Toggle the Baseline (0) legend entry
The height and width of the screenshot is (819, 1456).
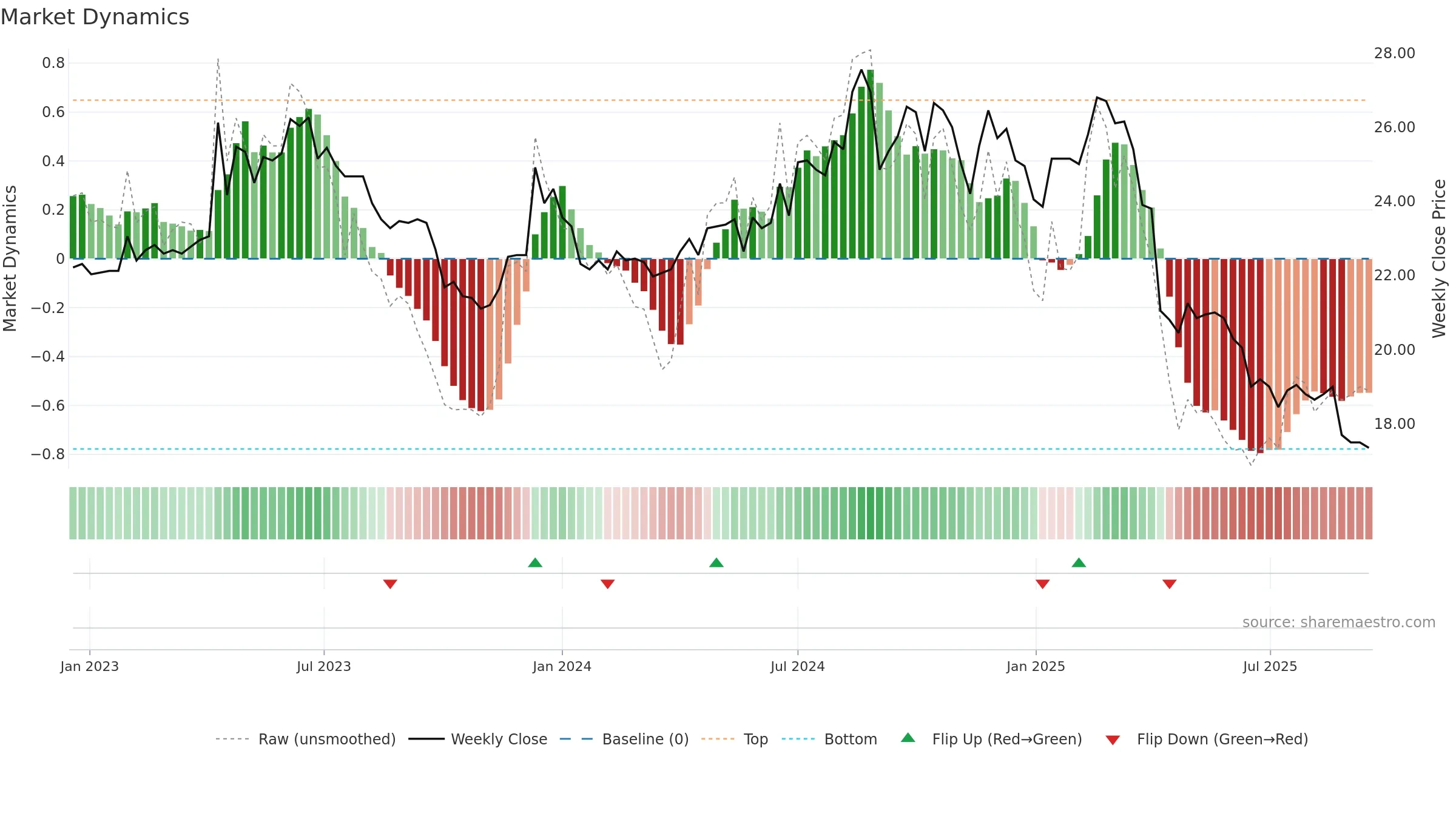(x=624, y=739)
